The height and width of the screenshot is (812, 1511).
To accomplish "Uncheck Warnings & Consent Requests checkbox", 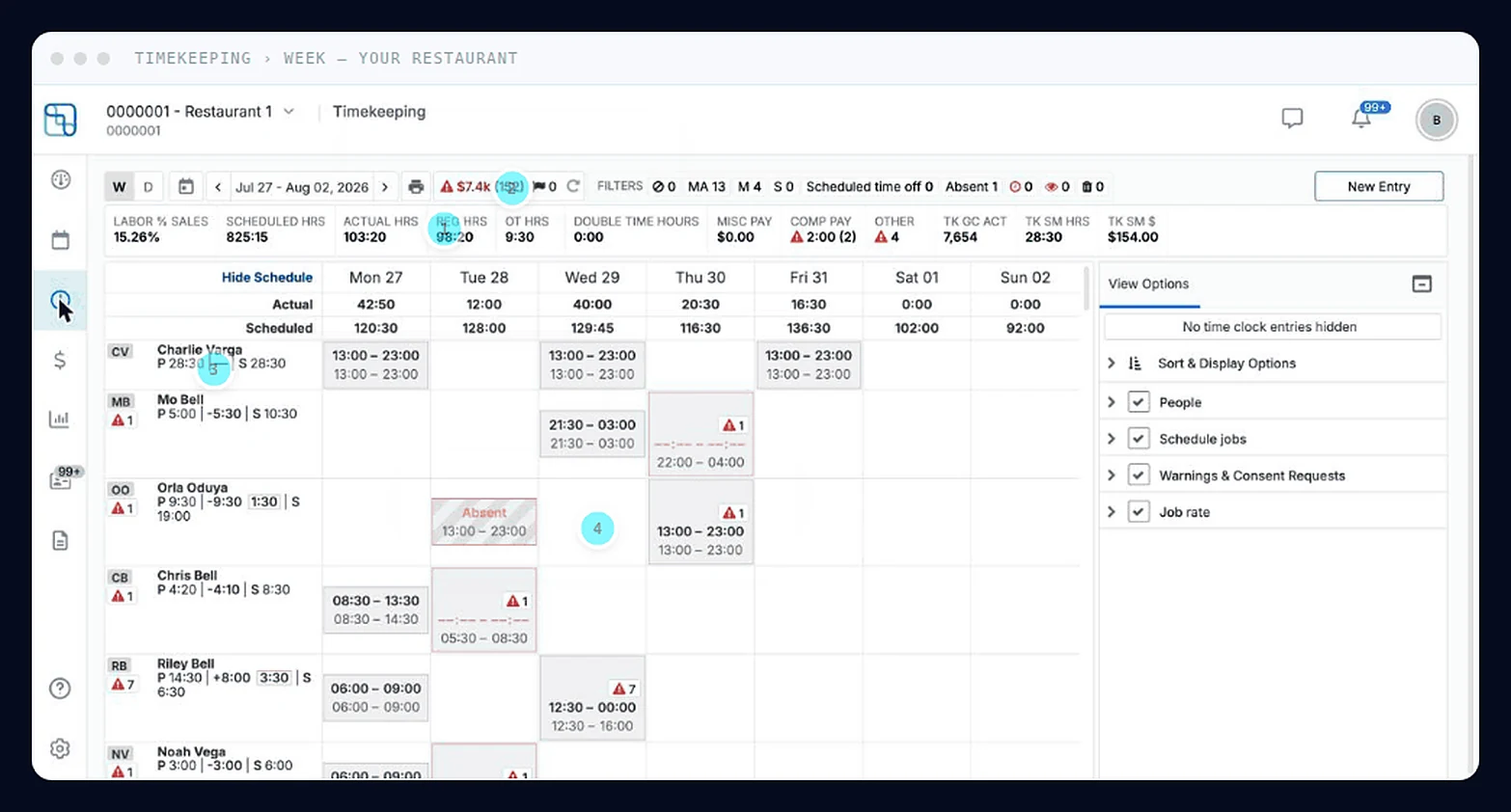I will click(1139, 475).
